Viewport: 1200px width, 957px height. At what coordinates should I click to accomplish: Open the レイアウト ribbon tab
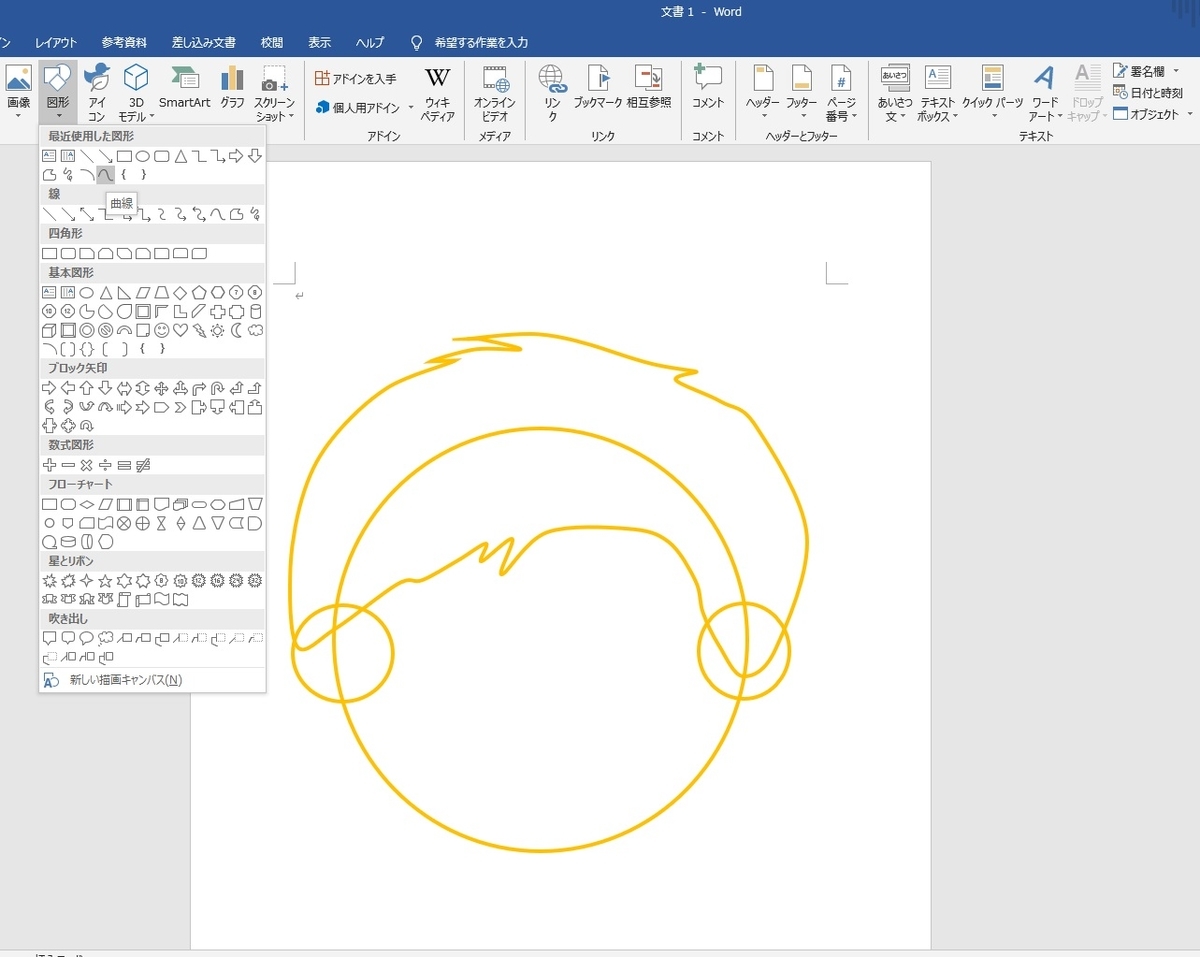[56, 43]
